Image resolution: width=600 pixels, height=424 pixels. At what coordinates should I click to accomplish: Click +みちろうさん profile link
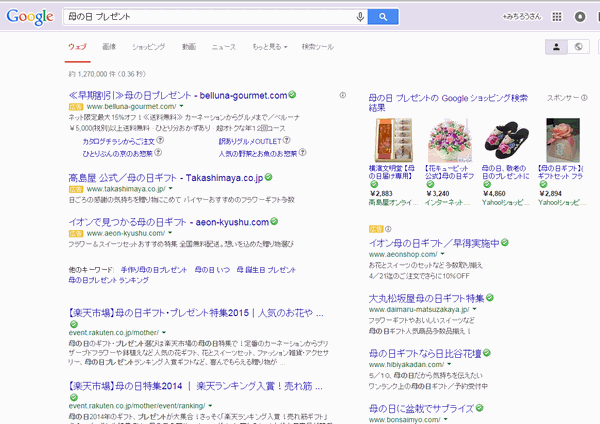click(522, 16)
